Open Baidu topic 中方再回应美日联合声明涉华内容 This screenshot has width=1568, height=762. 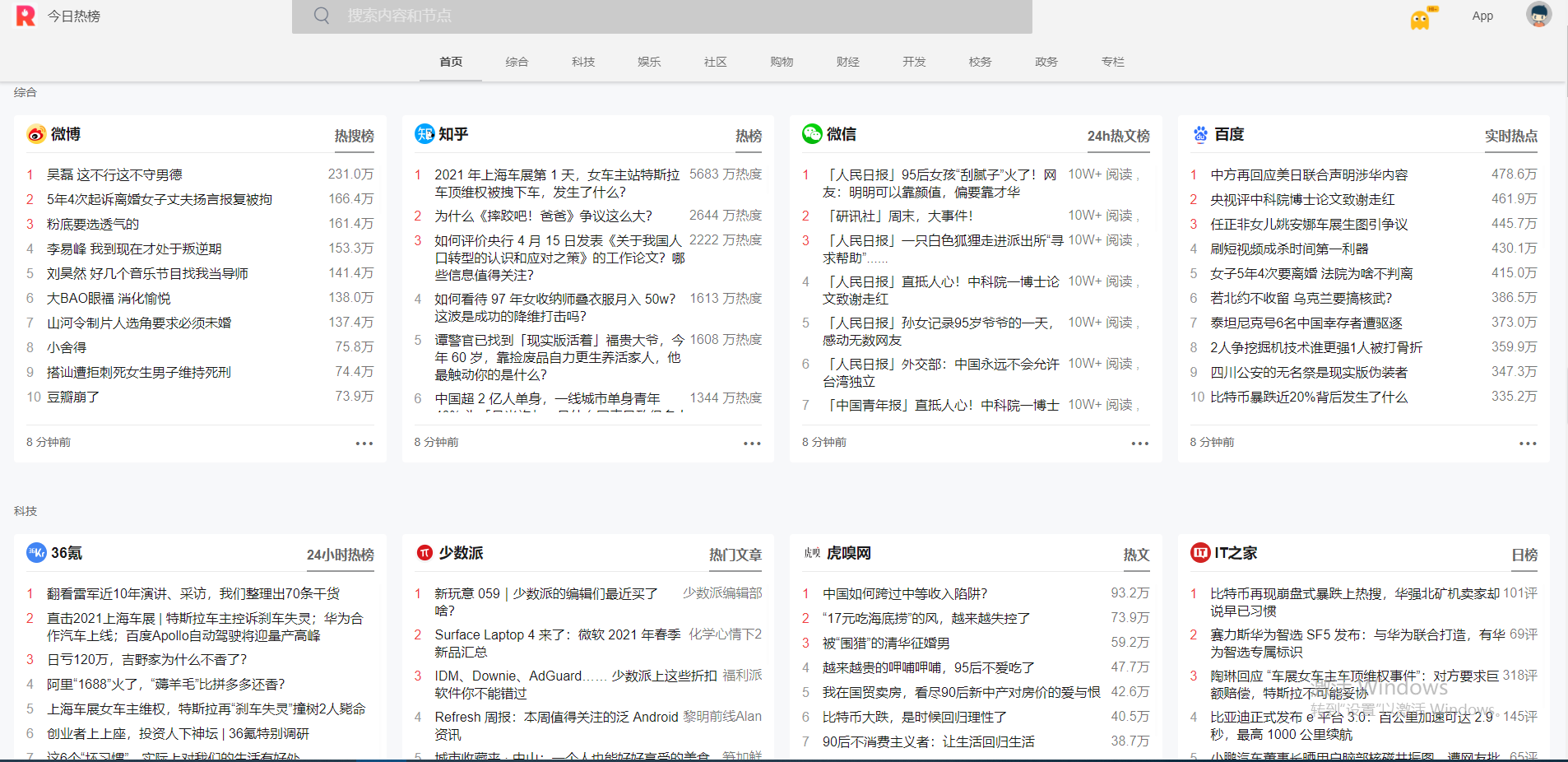click(1309, 174)
